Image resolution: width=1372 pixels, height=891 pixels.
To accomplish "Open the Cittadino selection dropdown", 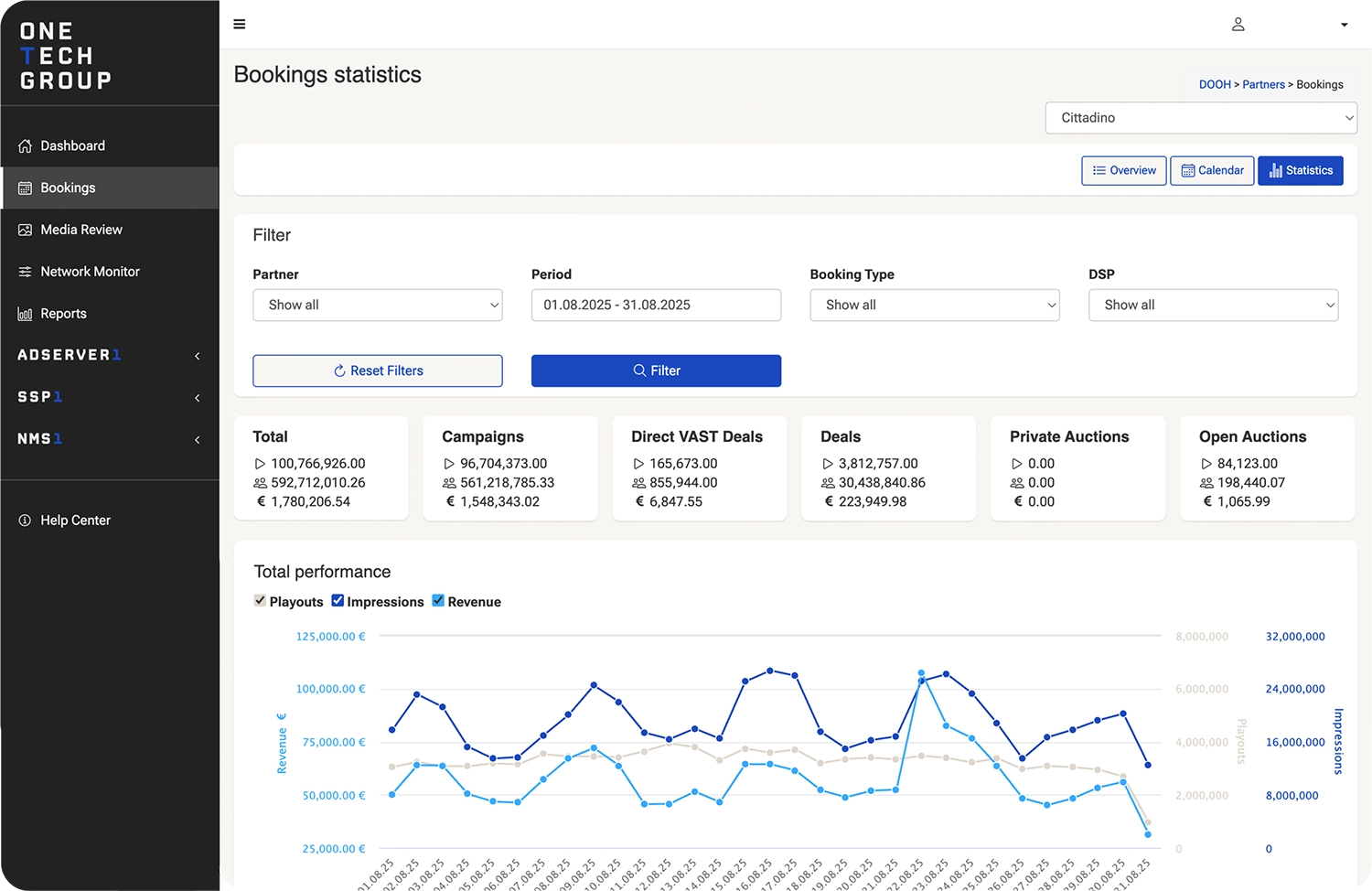I will tap(1201, 118).
